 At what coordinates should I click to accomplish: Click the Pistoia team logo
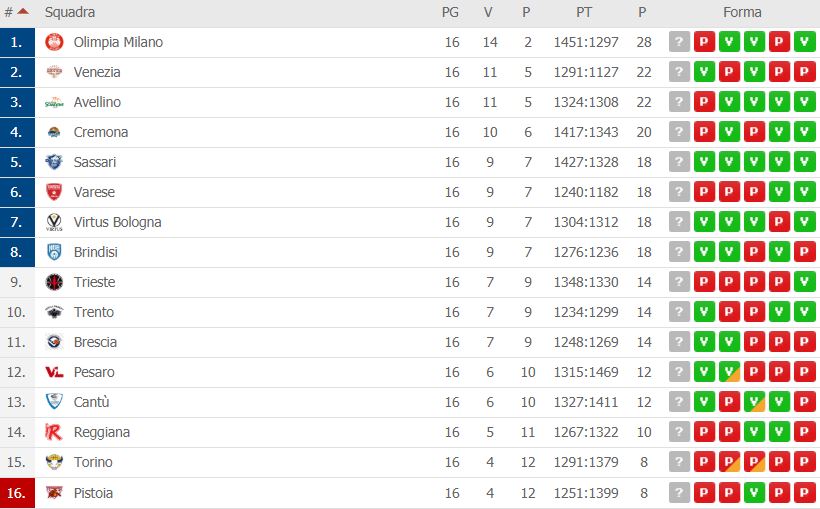[x=54, y=492]
